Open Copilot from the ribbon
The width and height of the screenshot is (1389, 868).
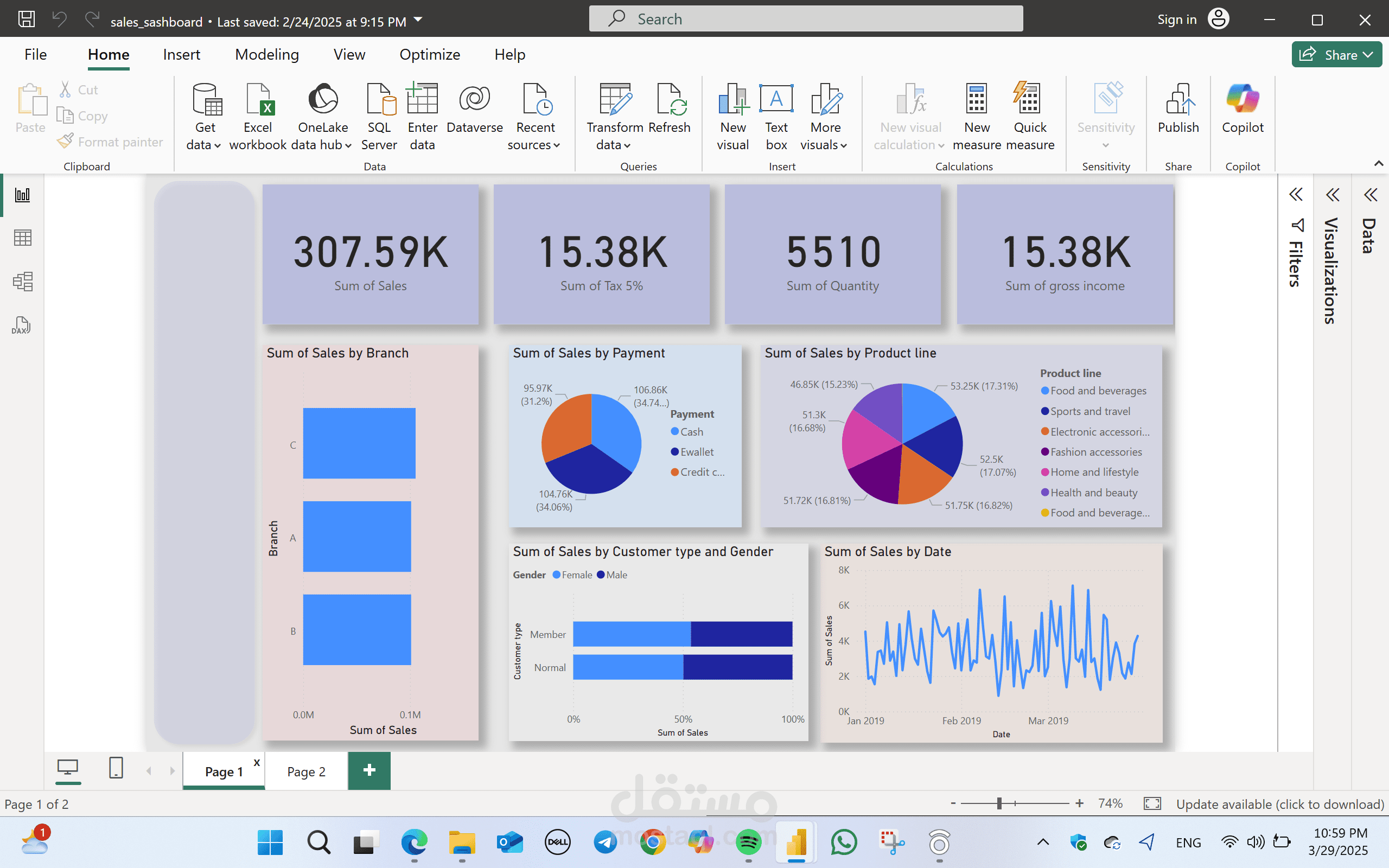pos(1242,100)
